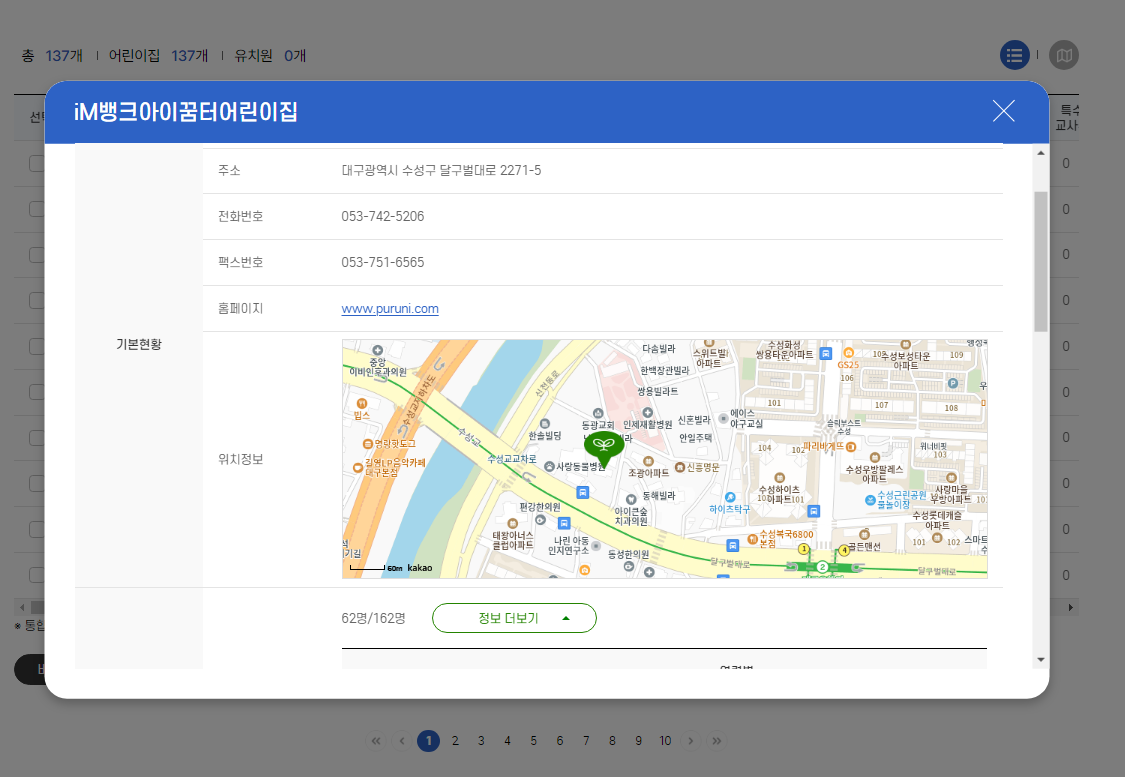Click the parking P marker on map
The image size is (1125, 777).
point(953,383)
